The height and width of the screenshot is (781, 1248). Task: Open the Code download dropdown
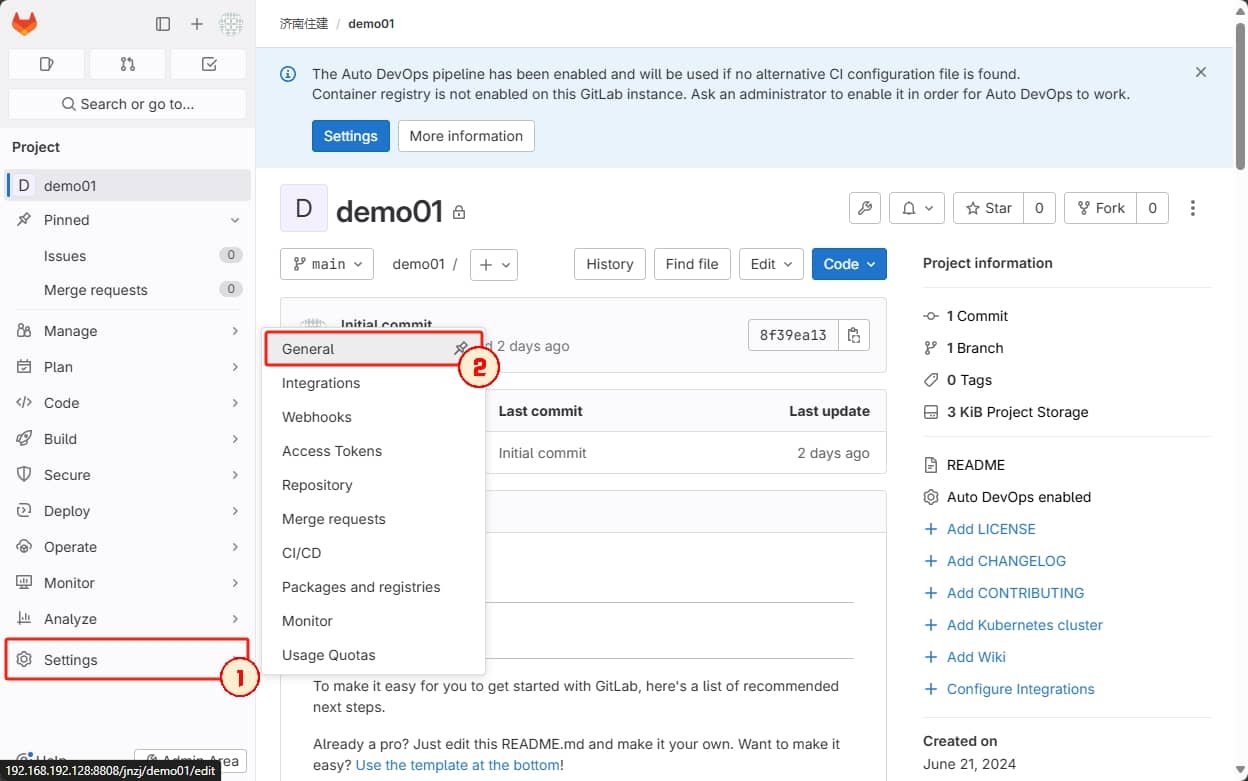848,263
